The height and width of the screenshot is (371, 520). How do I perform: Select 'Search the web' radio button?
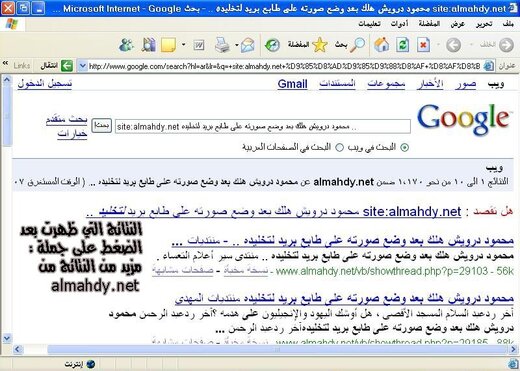coord(404,147)
